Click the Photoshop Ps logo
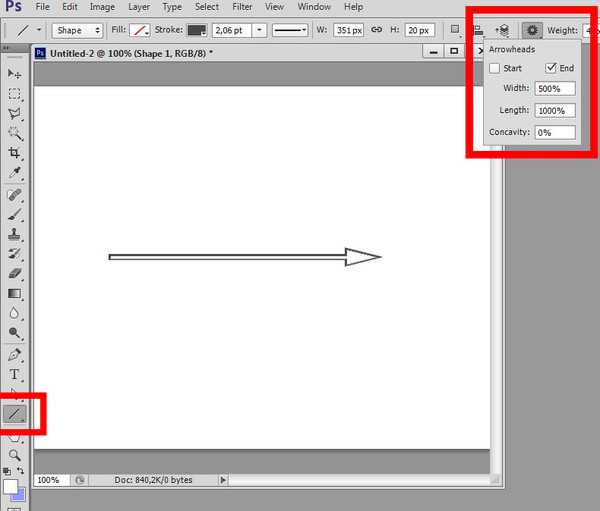The height and width of the screenshot is (511, 600). [x=13, y=6]
